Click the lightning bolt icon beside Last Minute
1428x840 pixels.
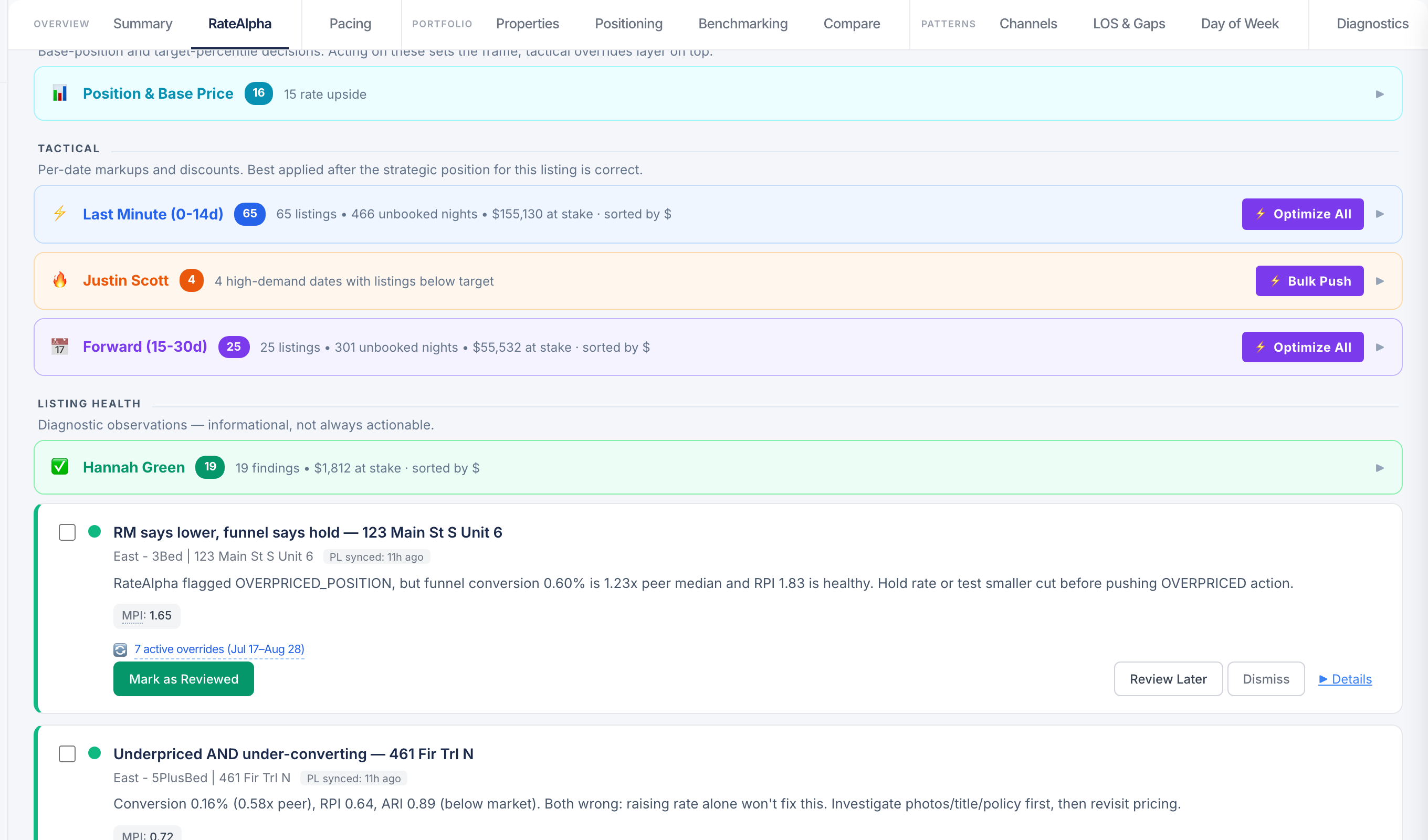(x=59, y=214)
